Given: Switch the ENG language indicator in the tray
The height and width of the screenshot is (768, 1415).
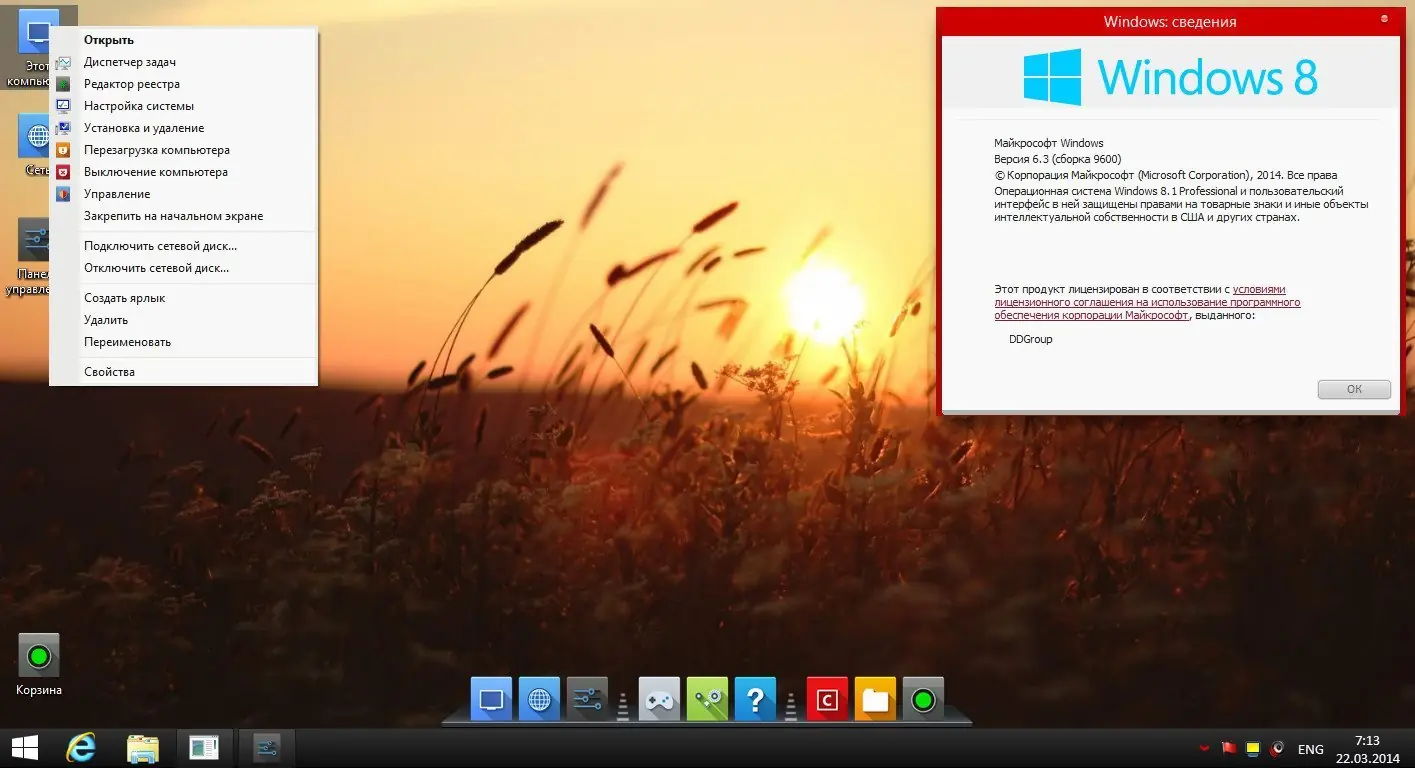Looking at the screenshot, I should tap(1310, 749).
